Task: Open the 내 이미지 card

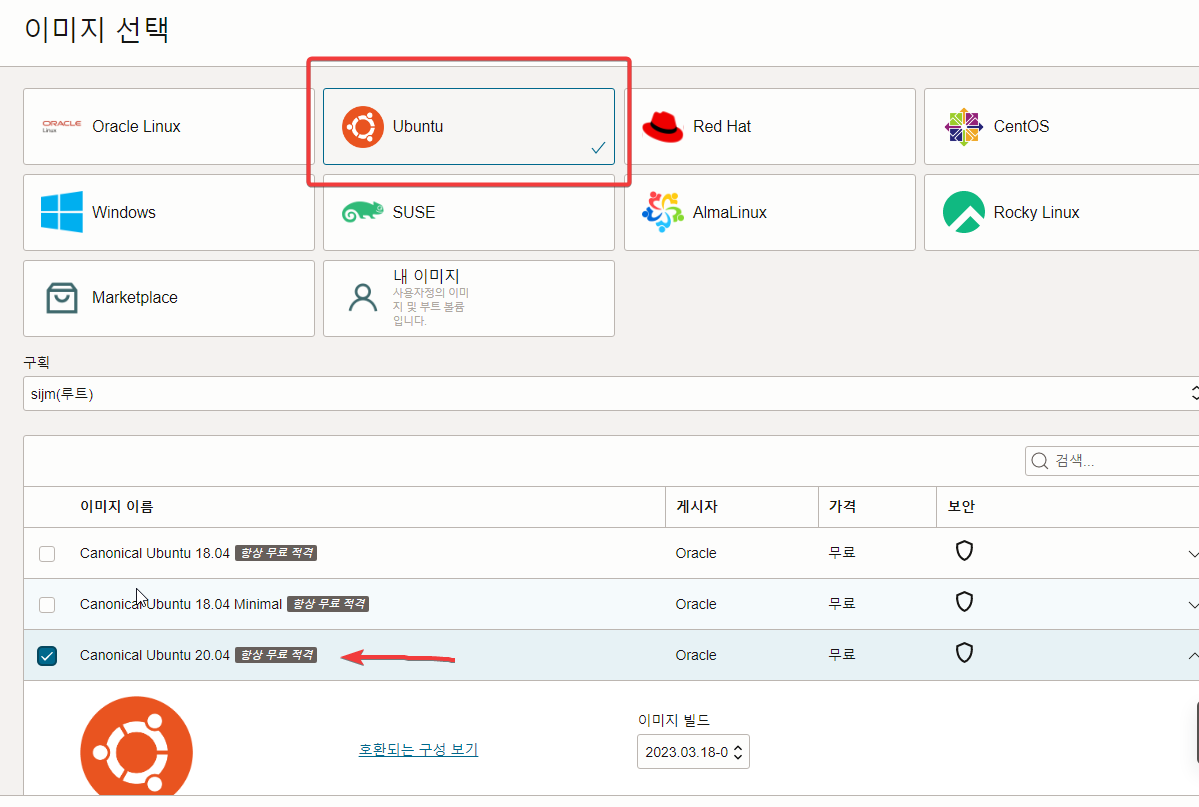Action: point(469,298)
